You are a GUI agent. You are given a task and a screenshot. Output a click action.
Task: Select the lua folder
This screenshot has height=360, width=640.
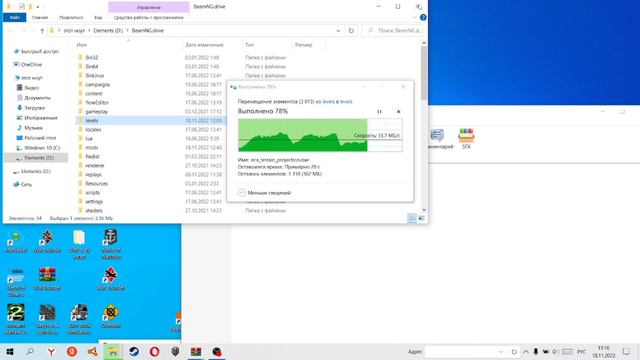(x=89, y=138)
